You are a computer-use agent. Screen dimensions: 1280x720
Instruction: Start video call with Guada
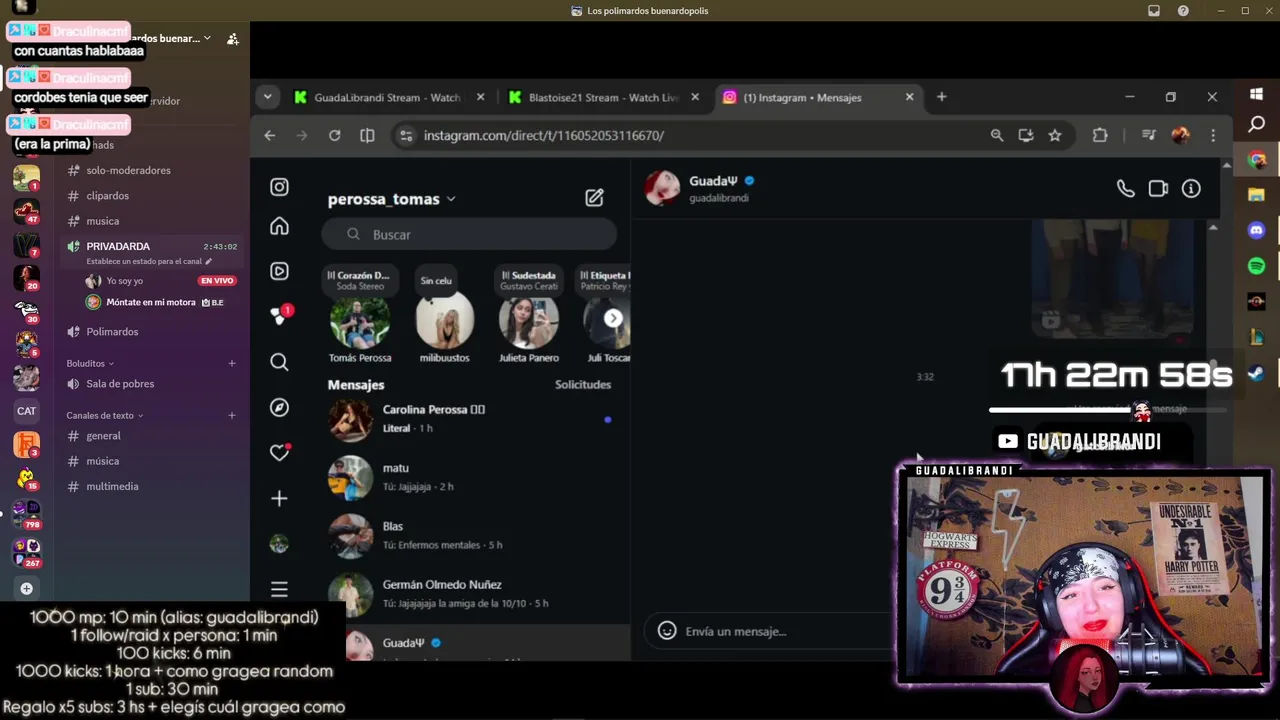1158,188
